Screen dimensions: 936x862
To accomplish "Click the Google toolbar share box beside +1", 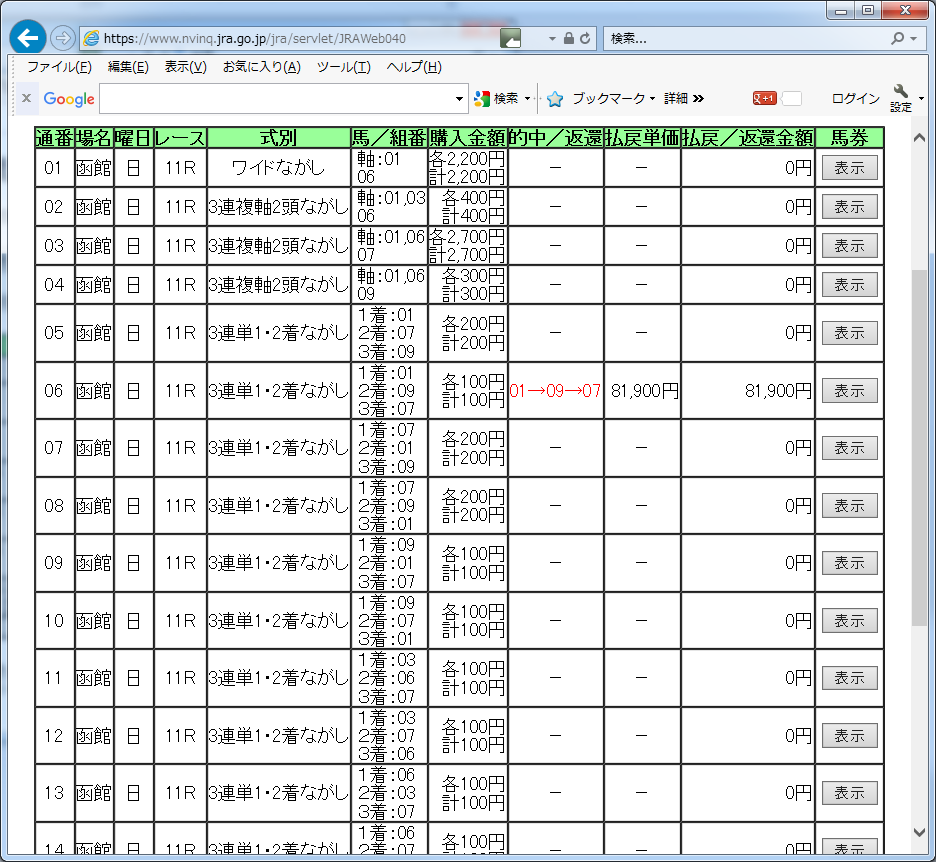I will 792,98.
